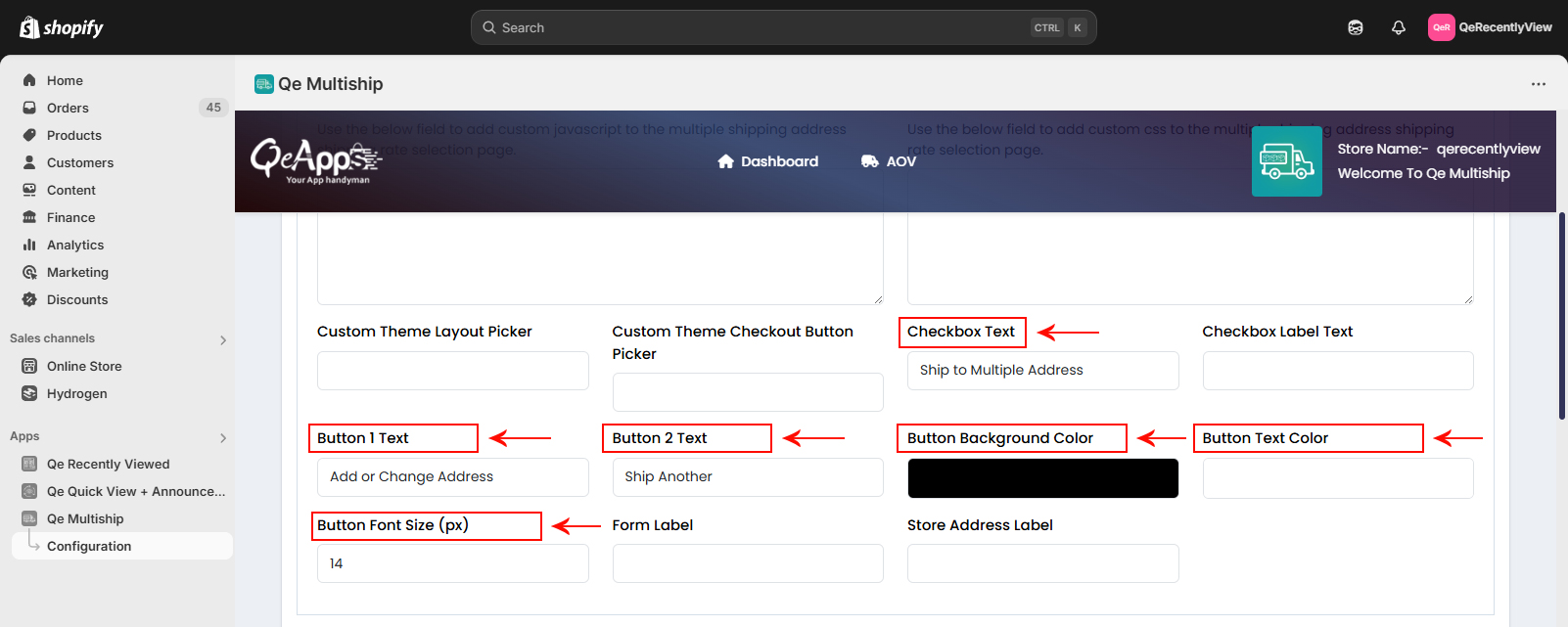
Task: Click the Form Label input field
Action: coord(748,563)
